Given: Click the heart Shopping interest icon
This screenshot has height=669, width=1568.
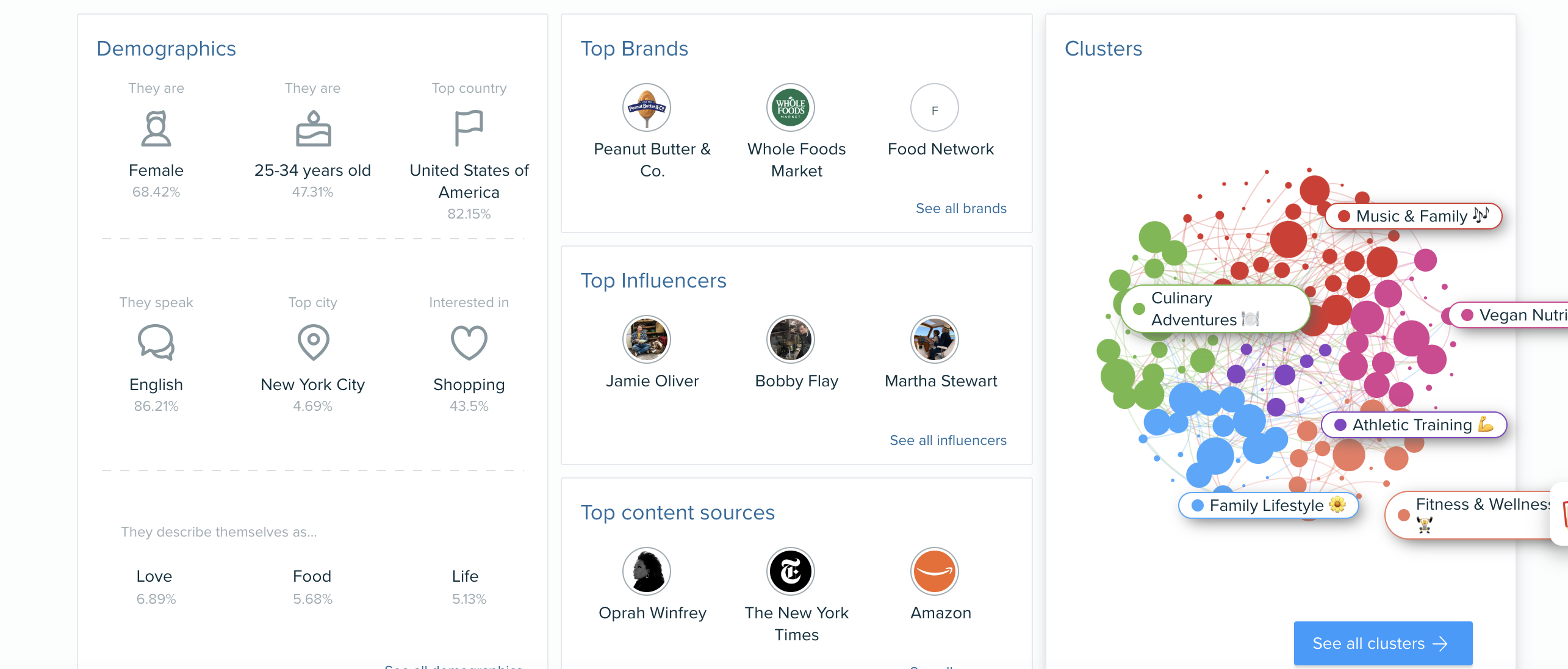Looking at the screenshot, I should pos(469,342).
